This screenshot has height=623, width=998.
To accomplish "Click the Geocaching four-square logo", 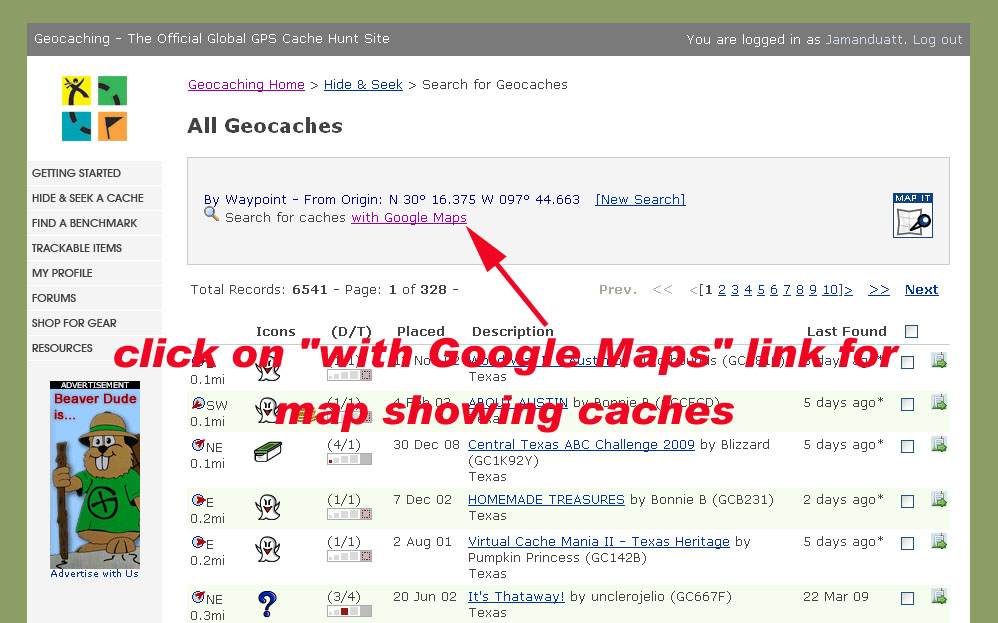I will (94, 108).
